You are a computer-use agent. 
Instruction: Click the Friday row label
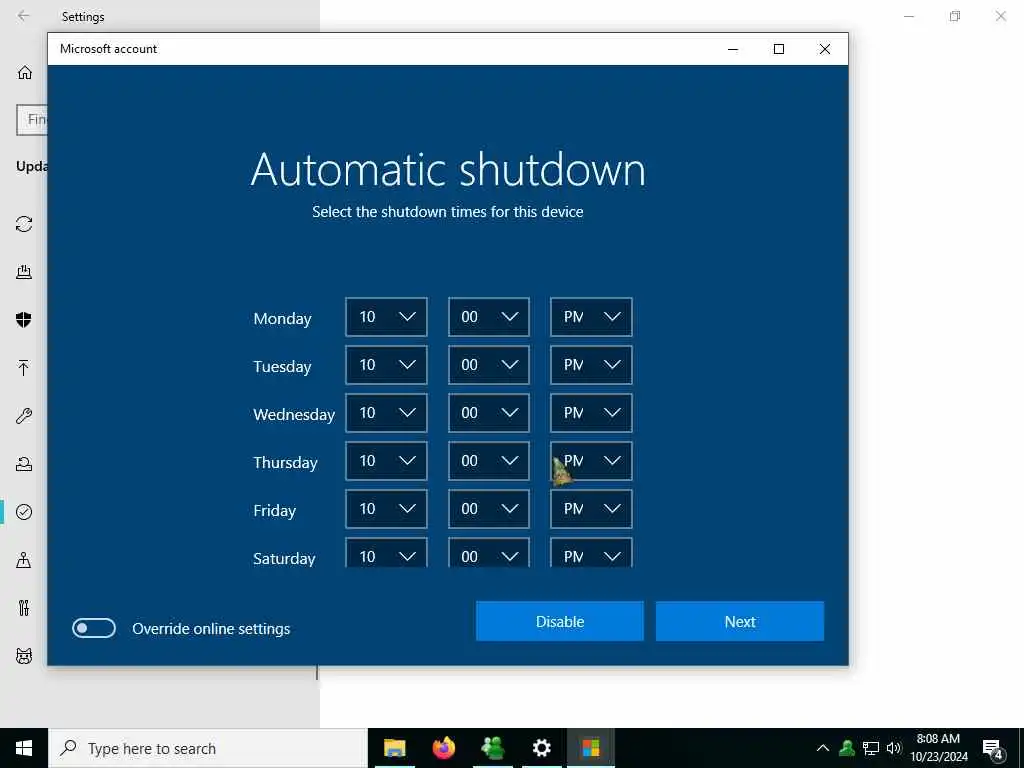pos(274,511)
